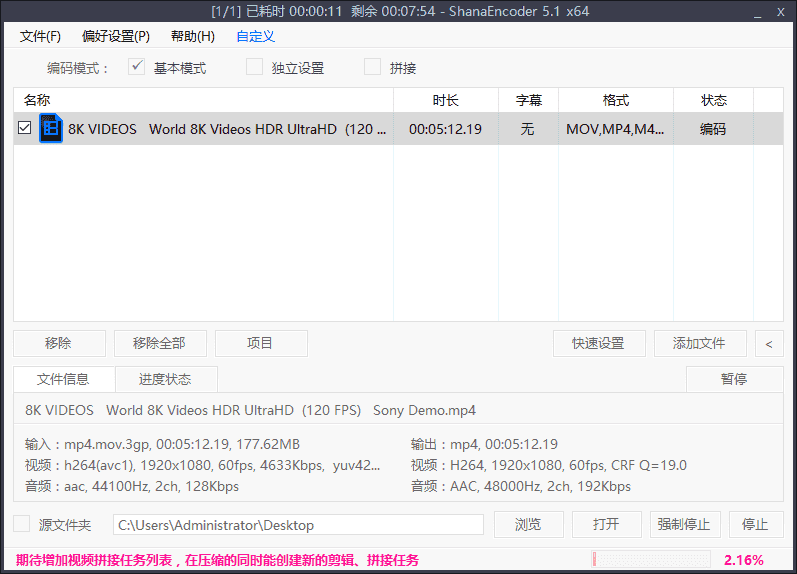This screenshot has height=574, width=797.
Task: Click the 项目 button
Action: coord(261,343)
